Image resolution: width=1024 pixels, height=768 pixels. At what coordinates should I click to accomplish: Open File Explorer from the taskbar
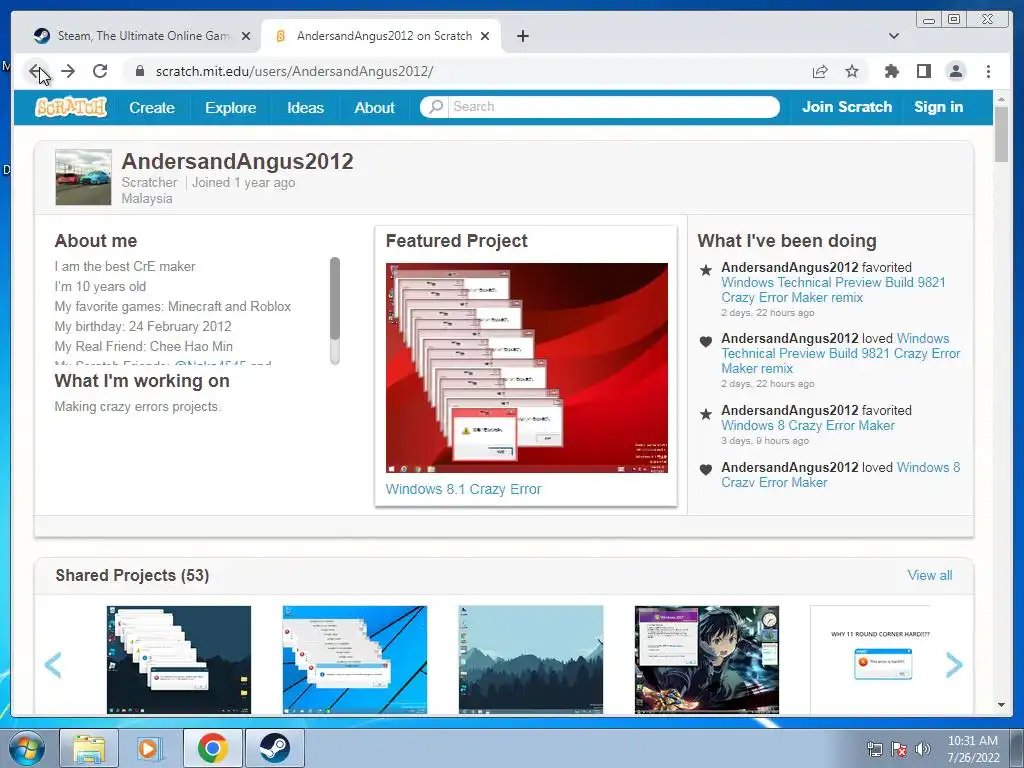[89, 748]
